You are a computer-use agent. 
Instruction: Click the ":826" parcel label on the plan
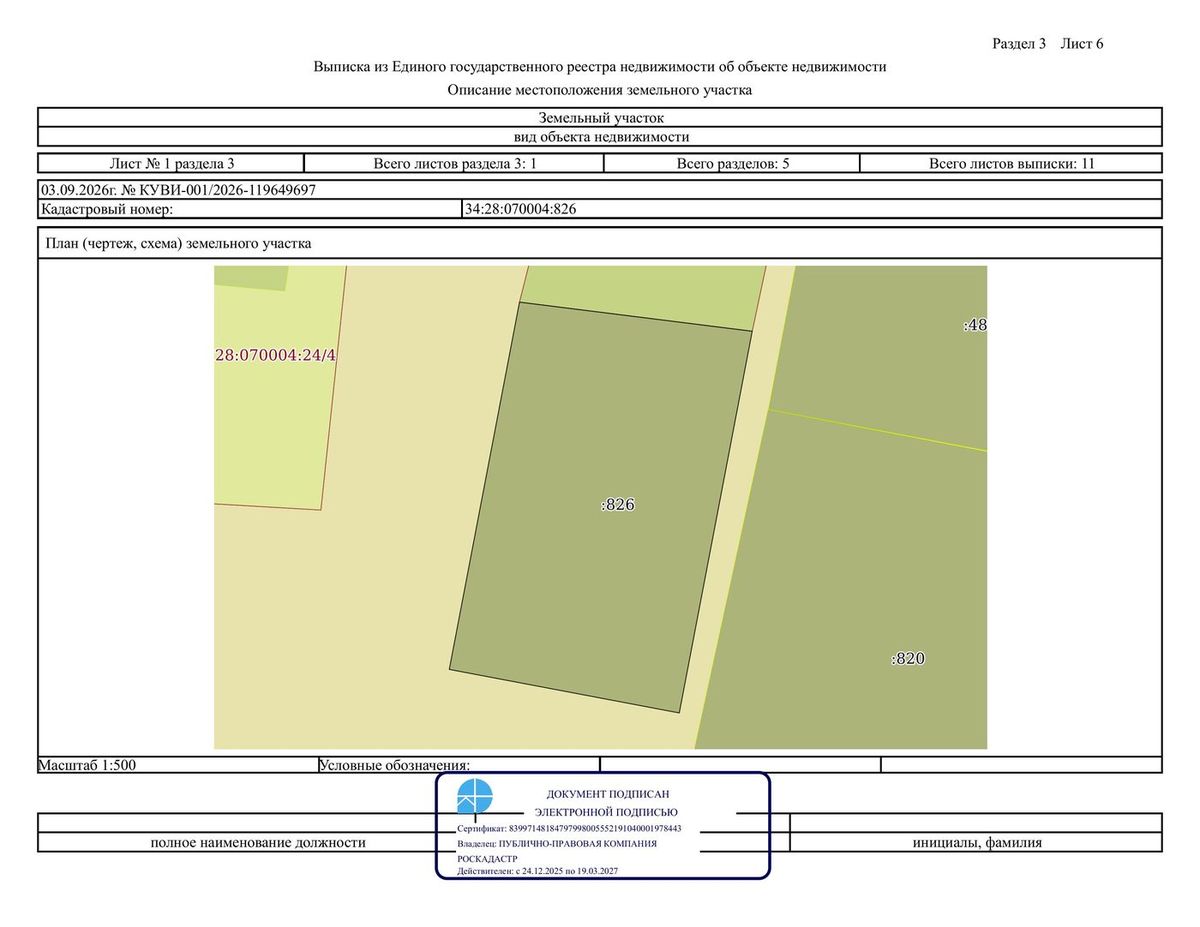pos(618,505)
